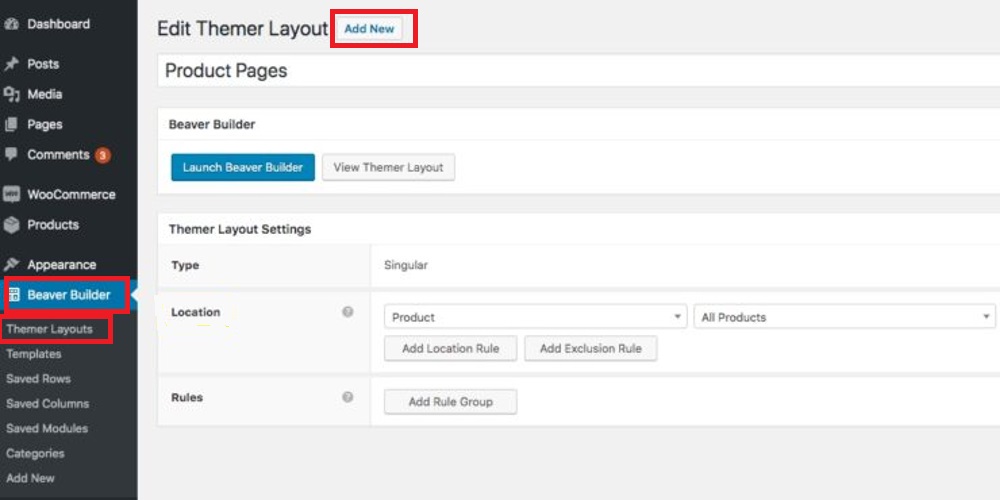This screenshot has height=500, width=1000.
Task: Click Add New in sidebar submenu
Action: pos(31,478)
